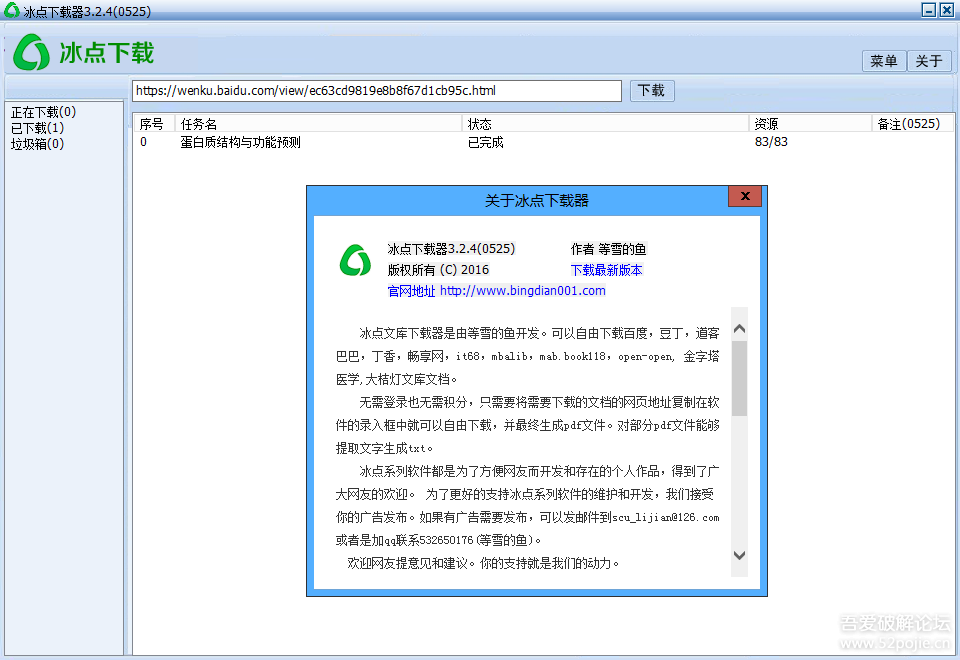
Task: Click the 版权所有 (C) 2016 text
Action: [438, 269]
